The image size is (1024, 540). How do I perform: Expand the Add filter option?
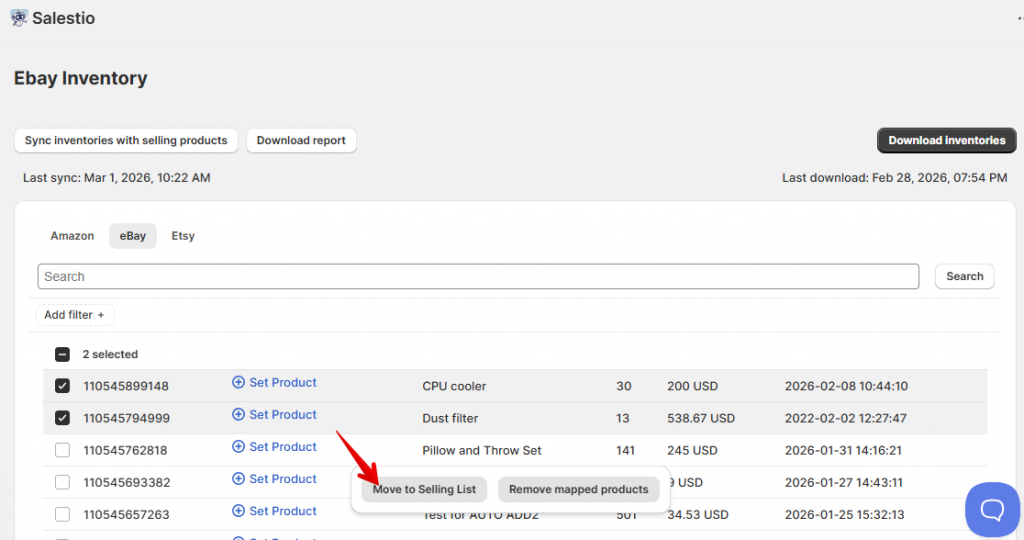click(75, 315)
